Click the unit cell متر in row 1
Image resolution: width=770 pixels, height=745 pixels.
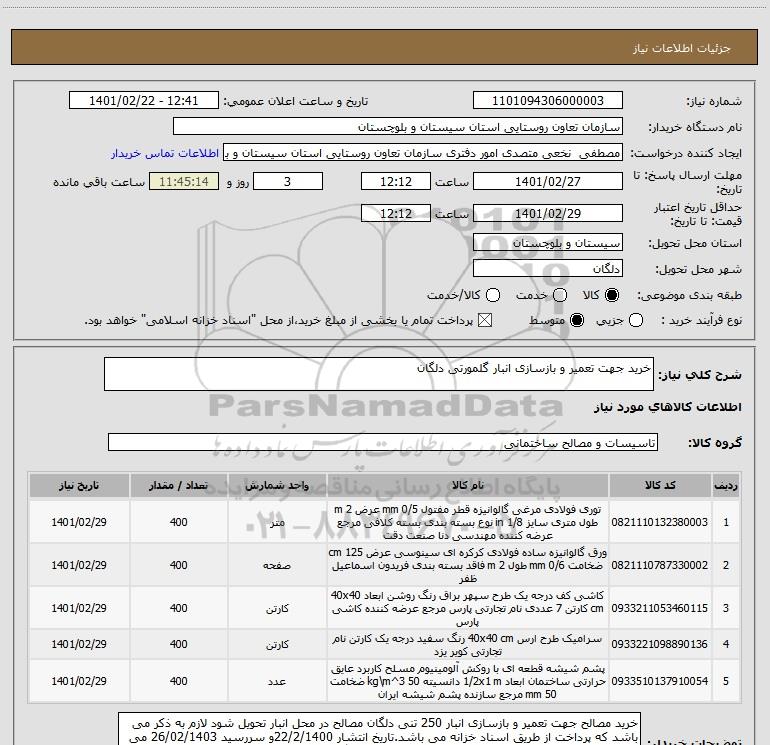tap(277, 522)
